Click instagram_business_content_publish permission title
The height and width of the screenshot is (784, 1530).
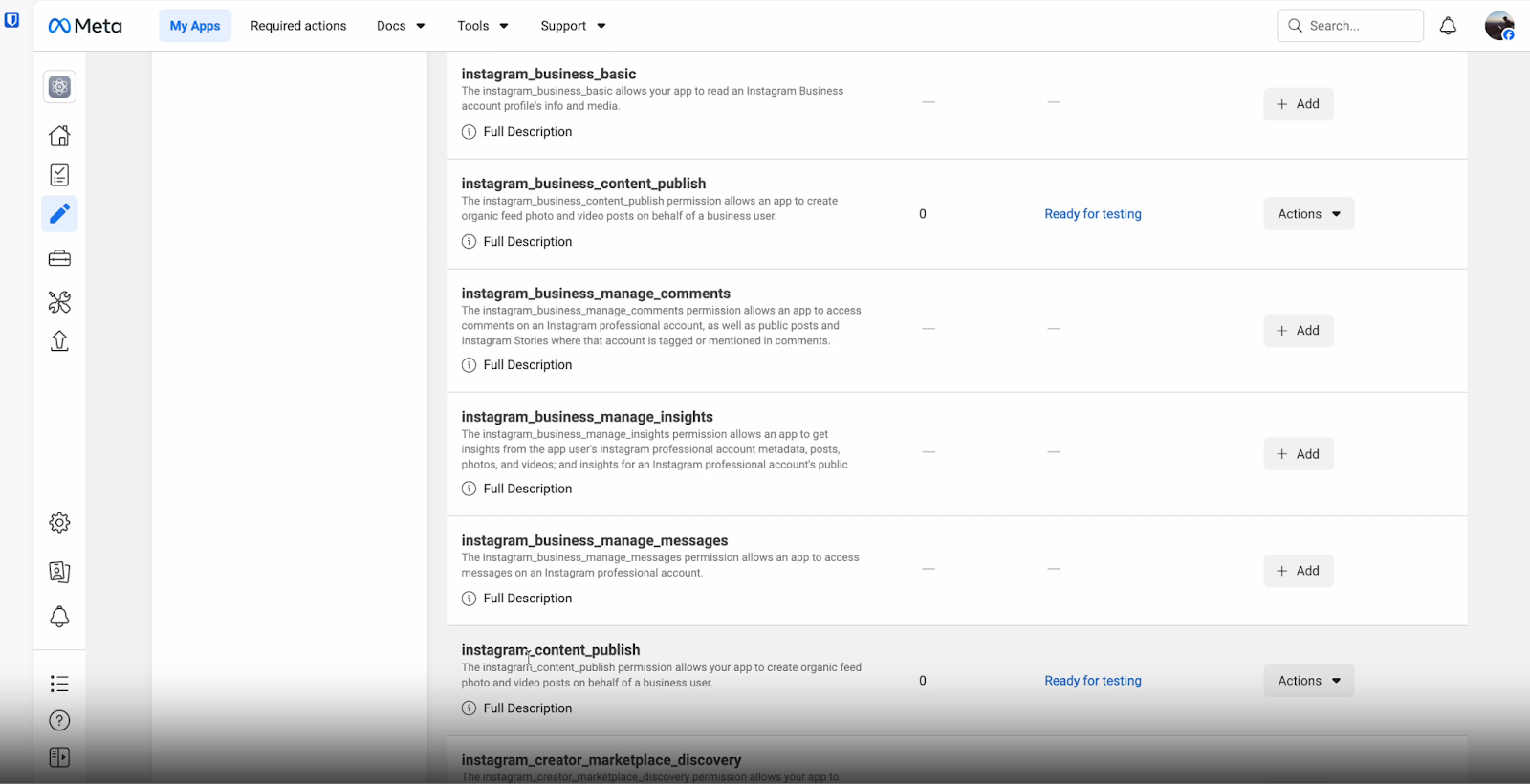(x=583, y=184)
